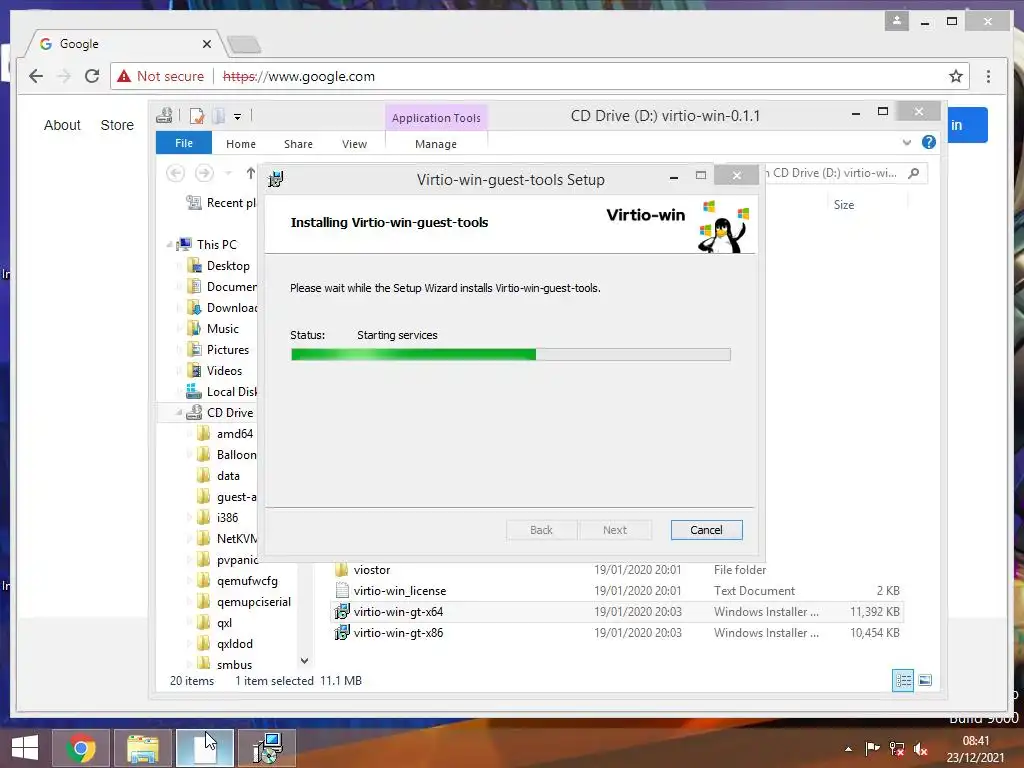Click the installer icon in the taskbar
1024x768 pixels.
(267, 748)
